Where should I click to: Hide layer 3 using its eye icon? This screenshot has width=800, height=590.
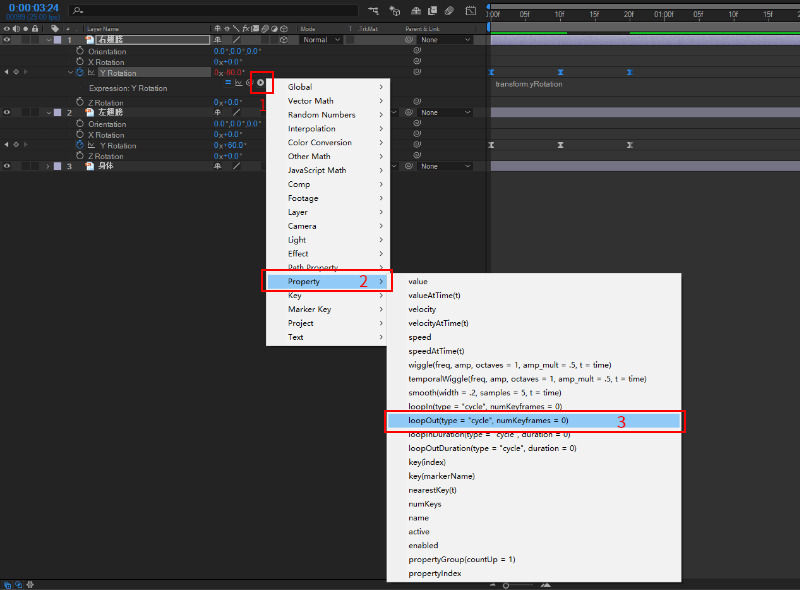tap(7, 166)
